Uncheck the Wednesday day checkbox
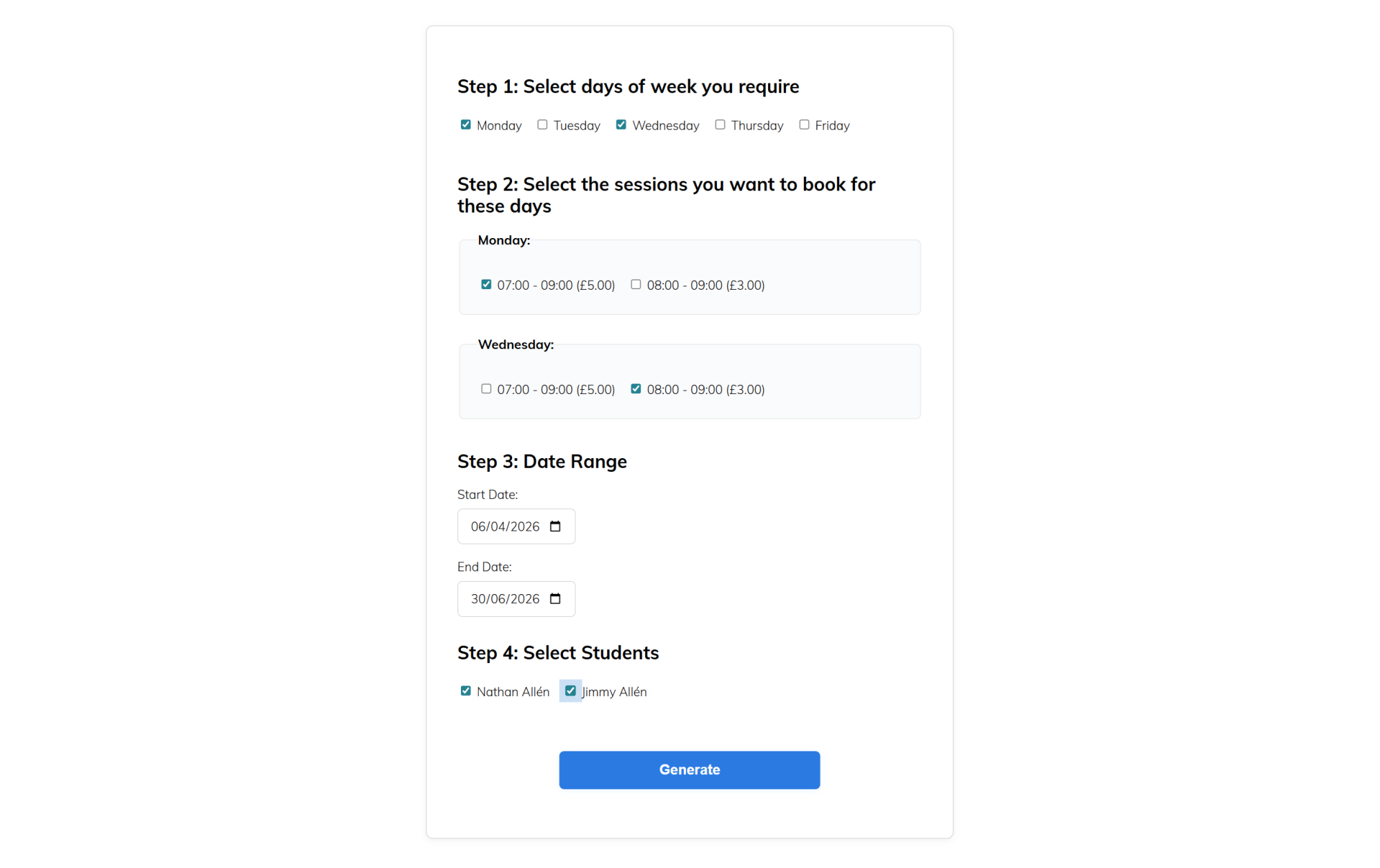The width and height of the screenshot is (1380, 868). pos(621,125)
